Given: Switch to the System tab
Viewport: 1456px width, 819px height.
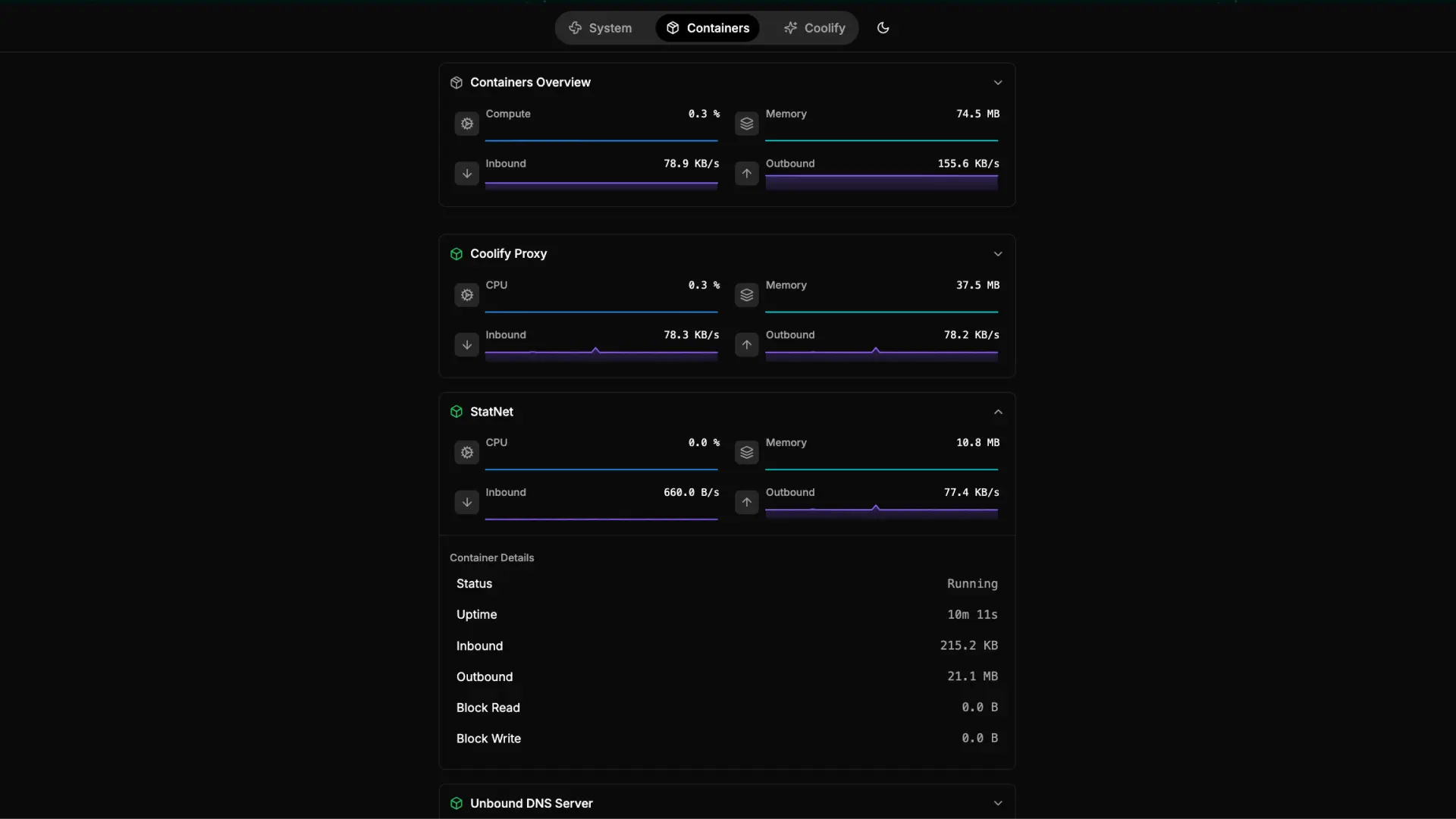Looking at the screenshot, I should point(600,28).
